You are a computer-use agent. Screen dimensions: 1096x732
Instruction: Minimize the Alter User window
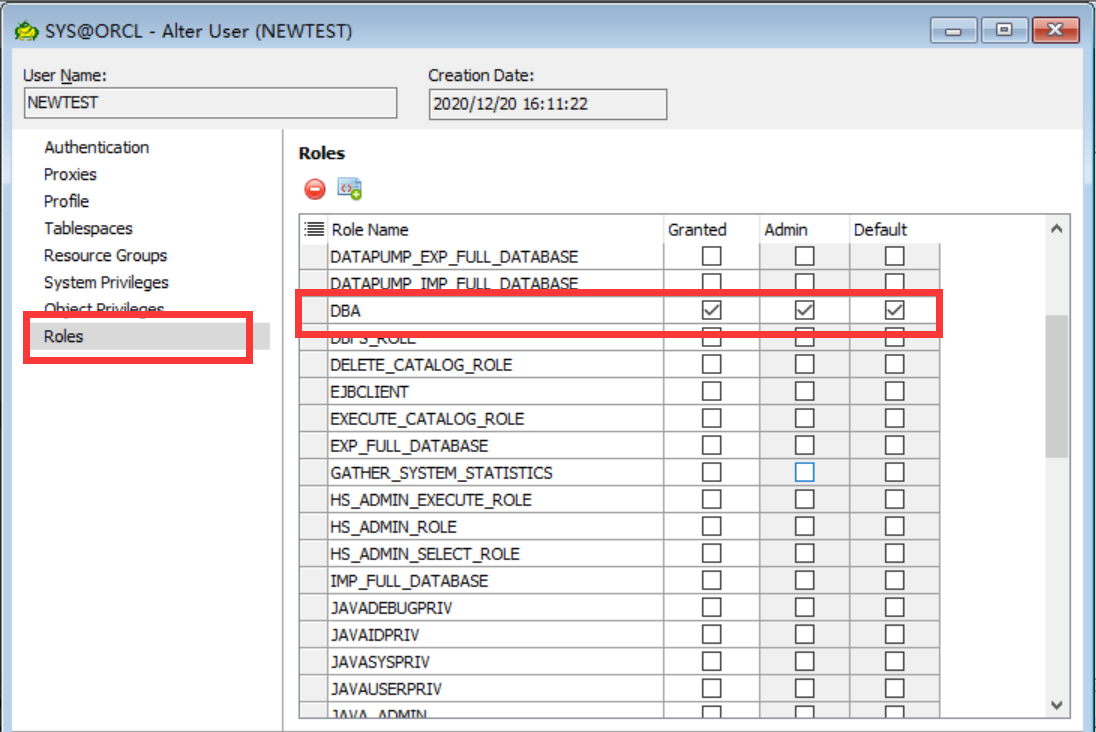coord(953,30)
